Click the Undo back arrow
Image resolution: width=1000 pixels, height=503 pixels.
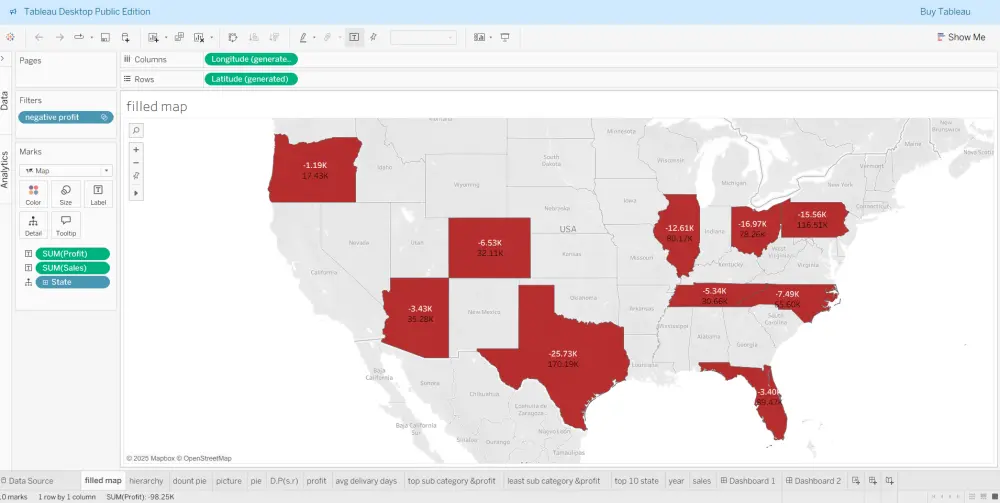point(39,38)
